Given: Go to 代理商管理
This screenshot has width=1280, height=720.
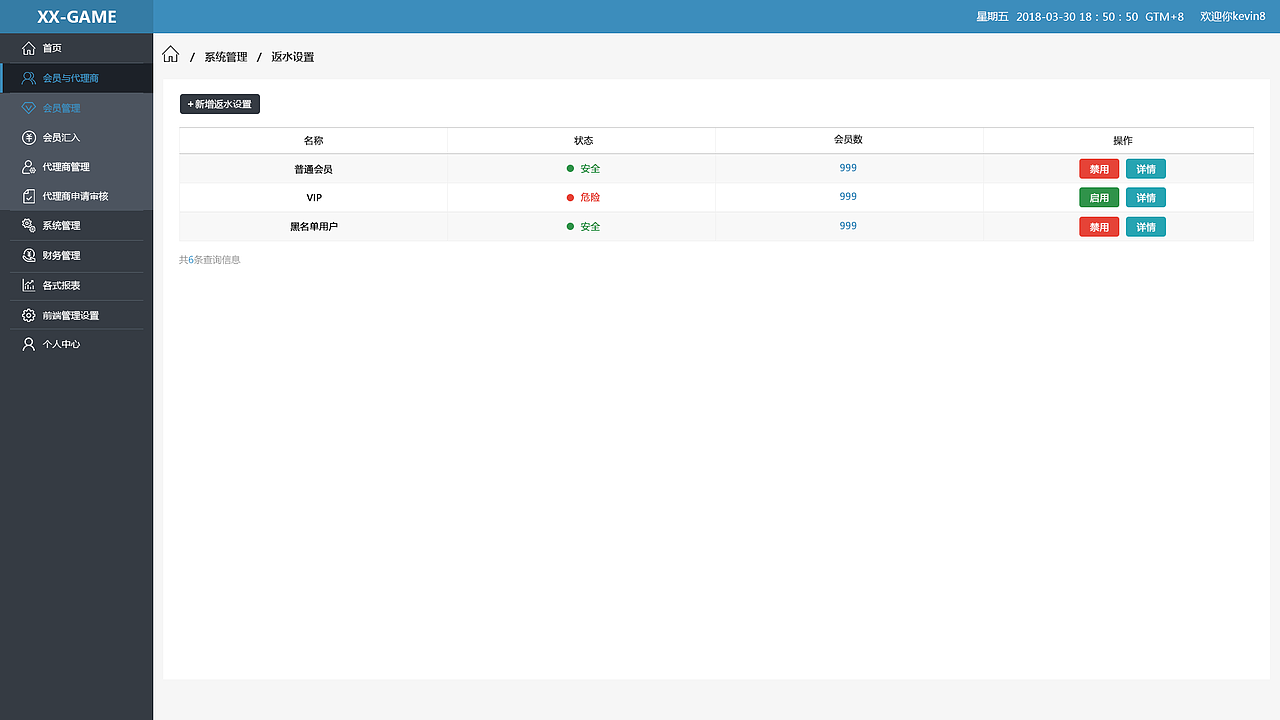Looking at the screenshot, I should click(76, 167).
